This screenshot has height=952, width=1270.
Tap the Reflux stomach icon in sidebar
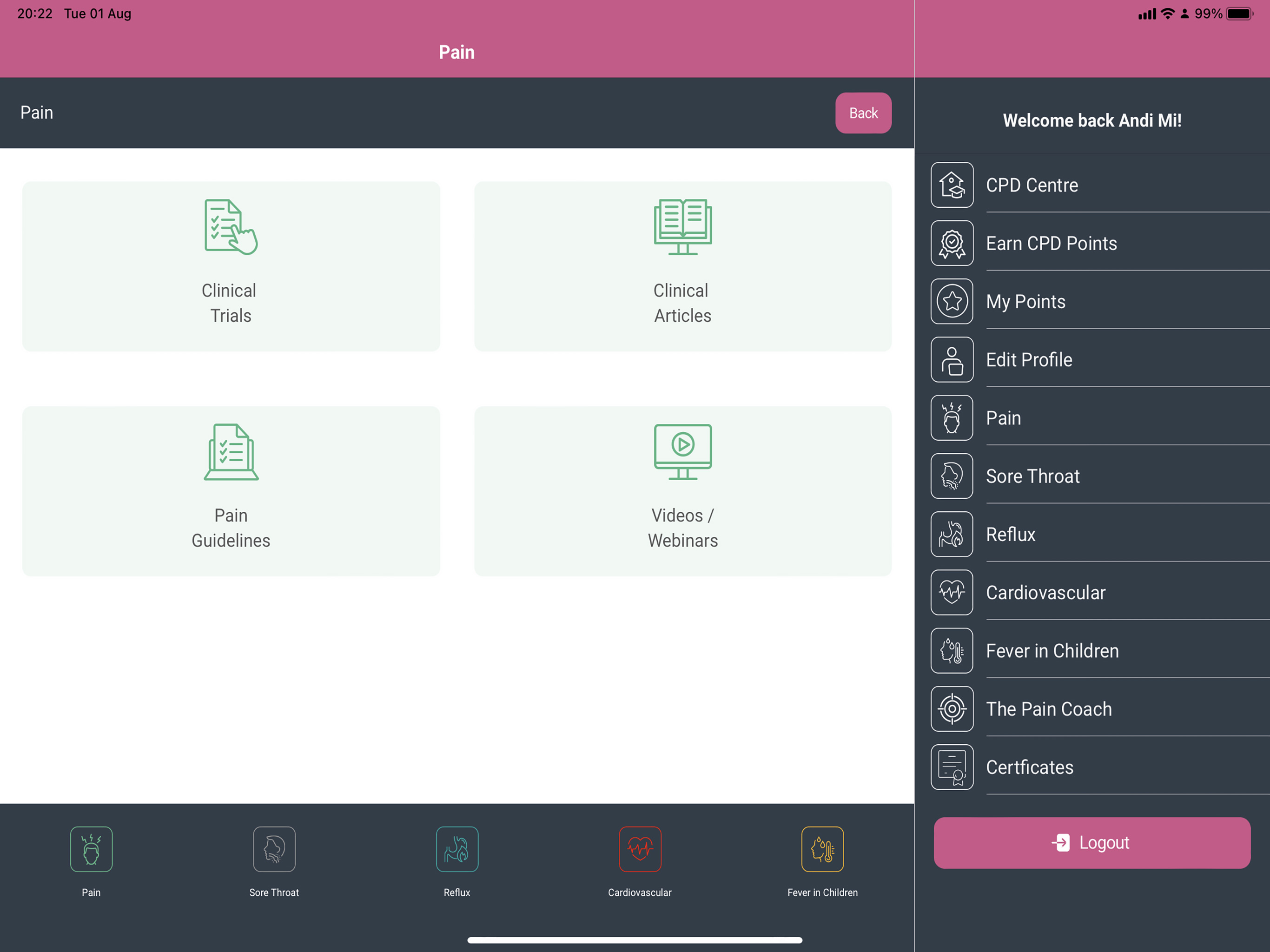click(x=952, y=535)
